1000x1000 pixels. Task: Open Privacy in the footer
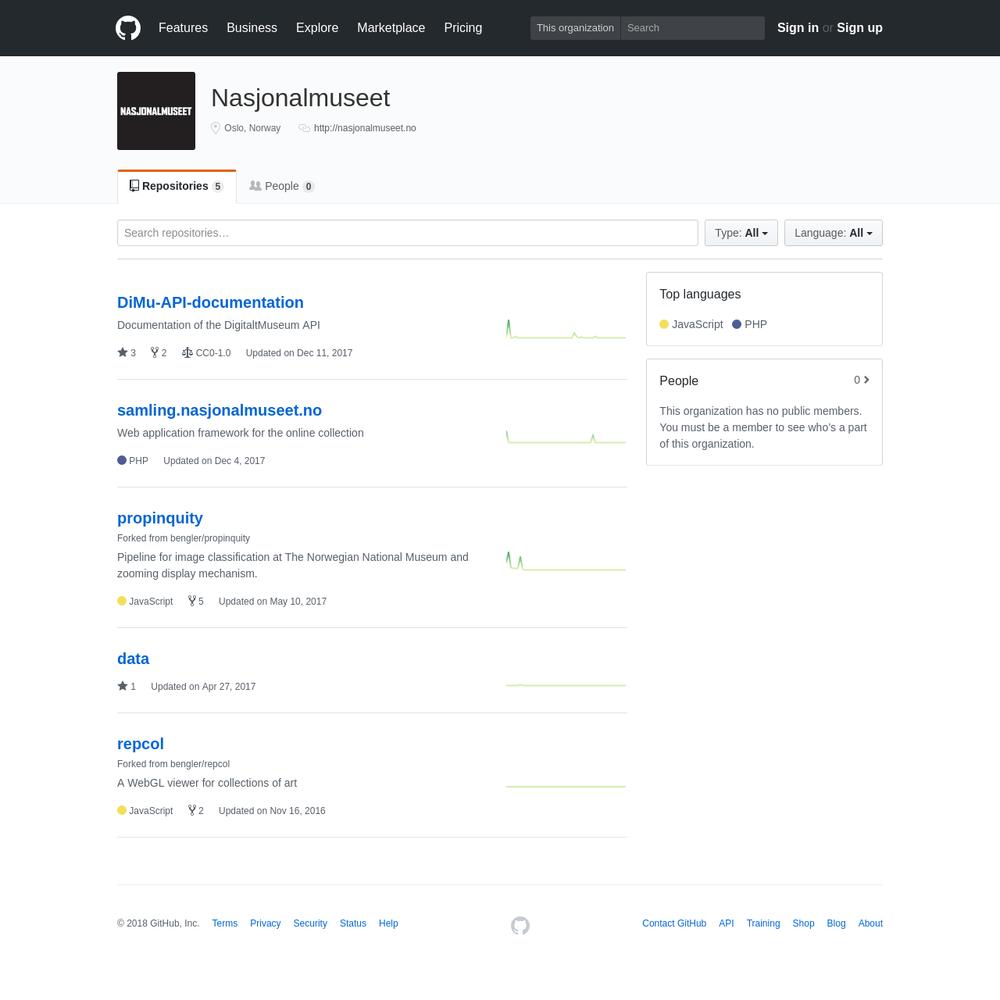coord(265,923)
